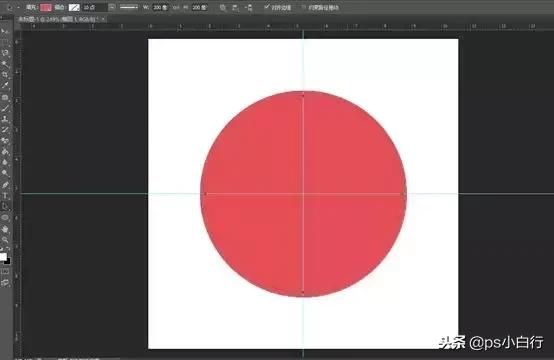Select the Lasso tool
This screenshot has width=554, height=360.
click(5, 53)
